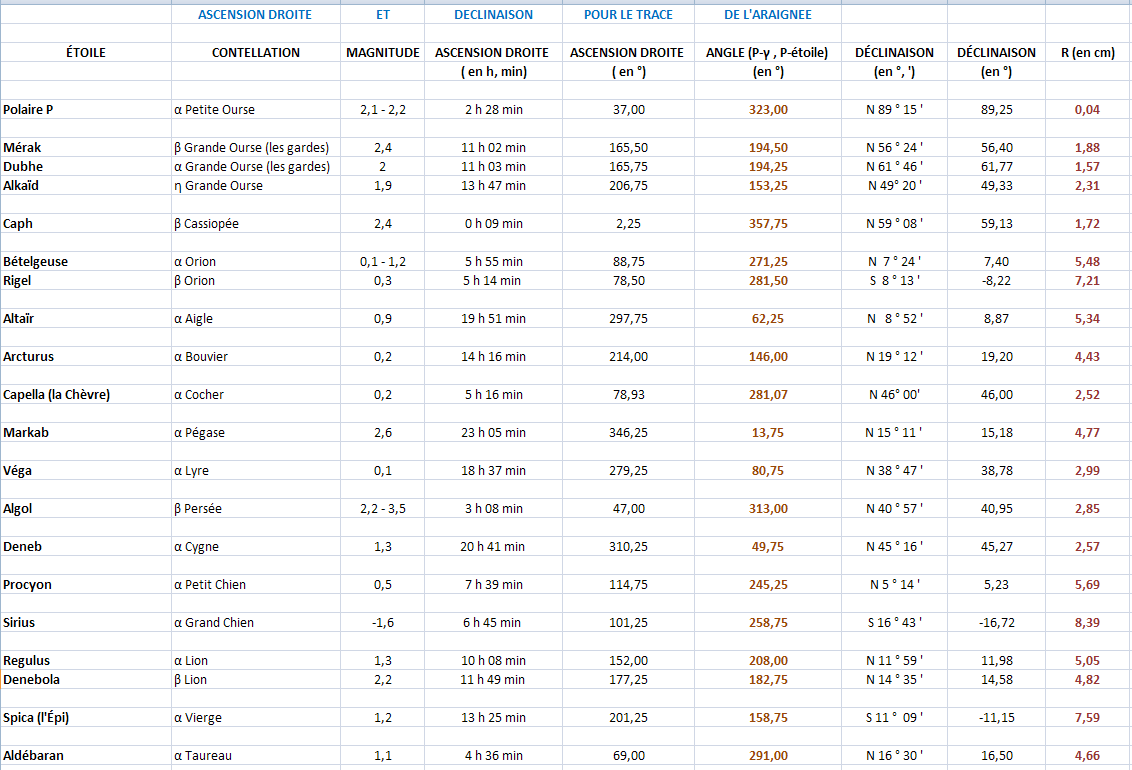Click Véga's right ascension "18 h 37 min"
Viewport: 1132px width, 770px height.
tap(493, 471)
